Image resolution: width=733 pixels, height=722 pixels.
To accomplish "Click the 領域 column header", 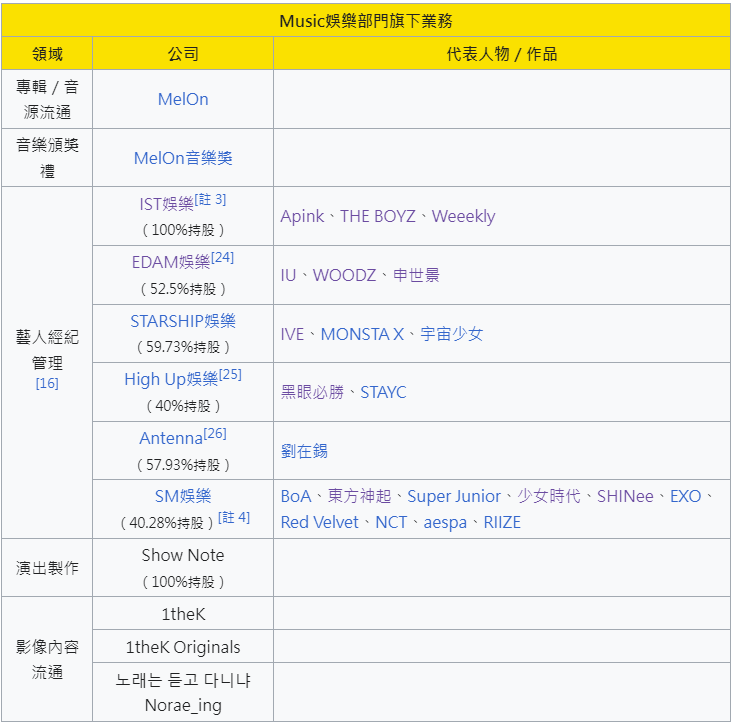I will point(47,54).
